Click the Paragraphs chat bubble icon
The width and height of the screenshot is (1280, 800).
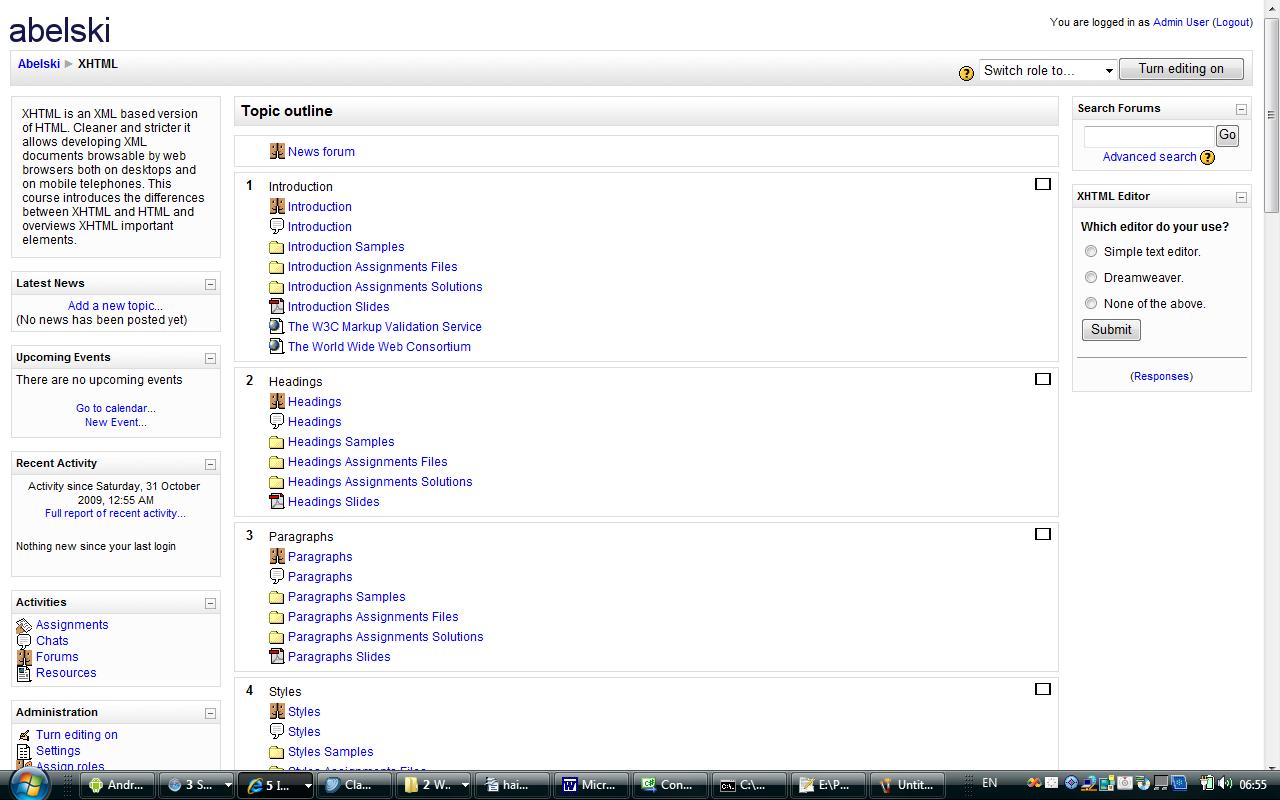point(277,576)
